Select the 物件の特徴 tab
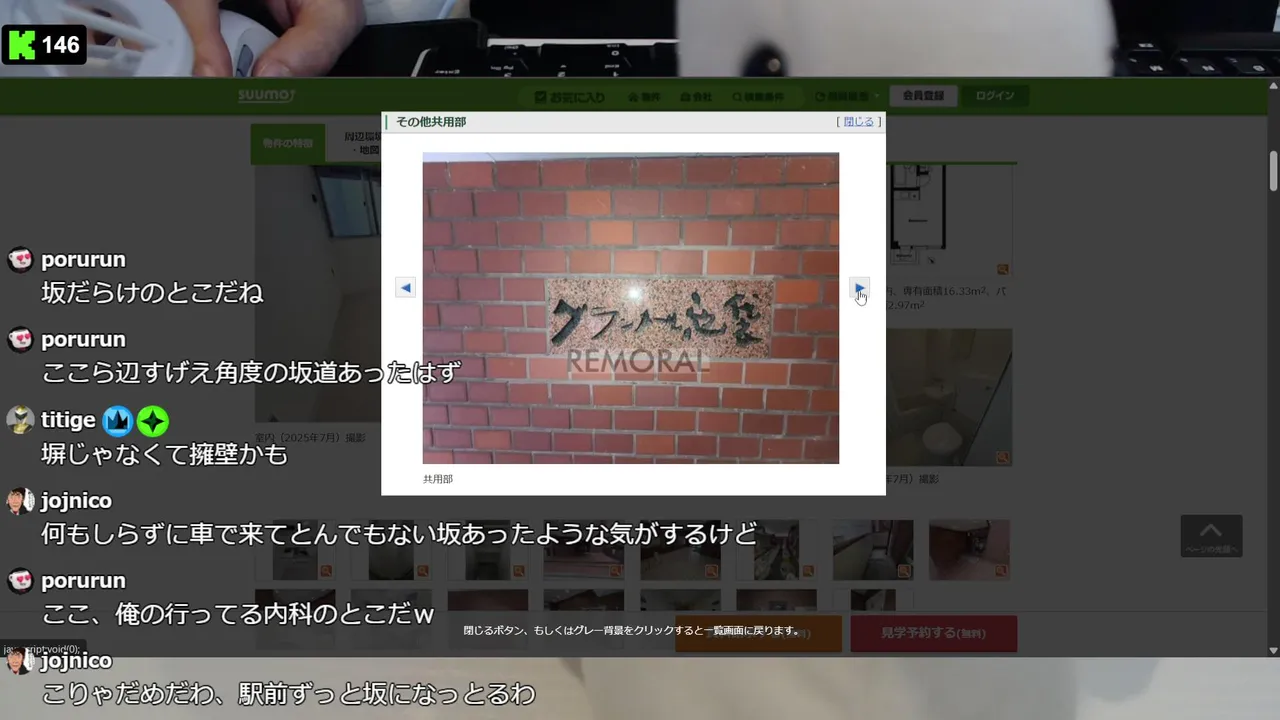 [x=288, y=144]
